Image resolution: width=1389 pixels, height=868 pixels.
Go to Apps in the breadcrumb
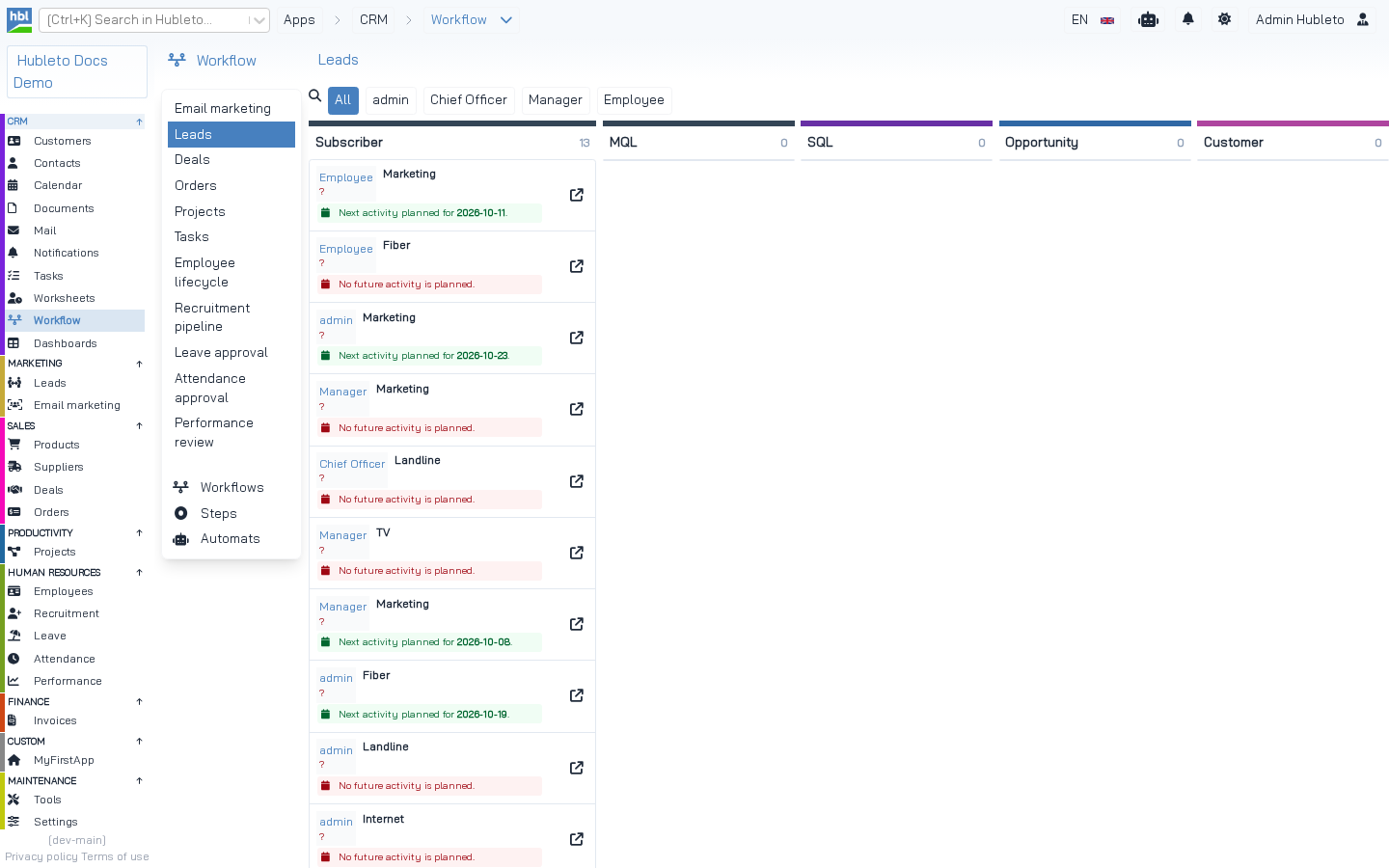(x=299, y=20)
